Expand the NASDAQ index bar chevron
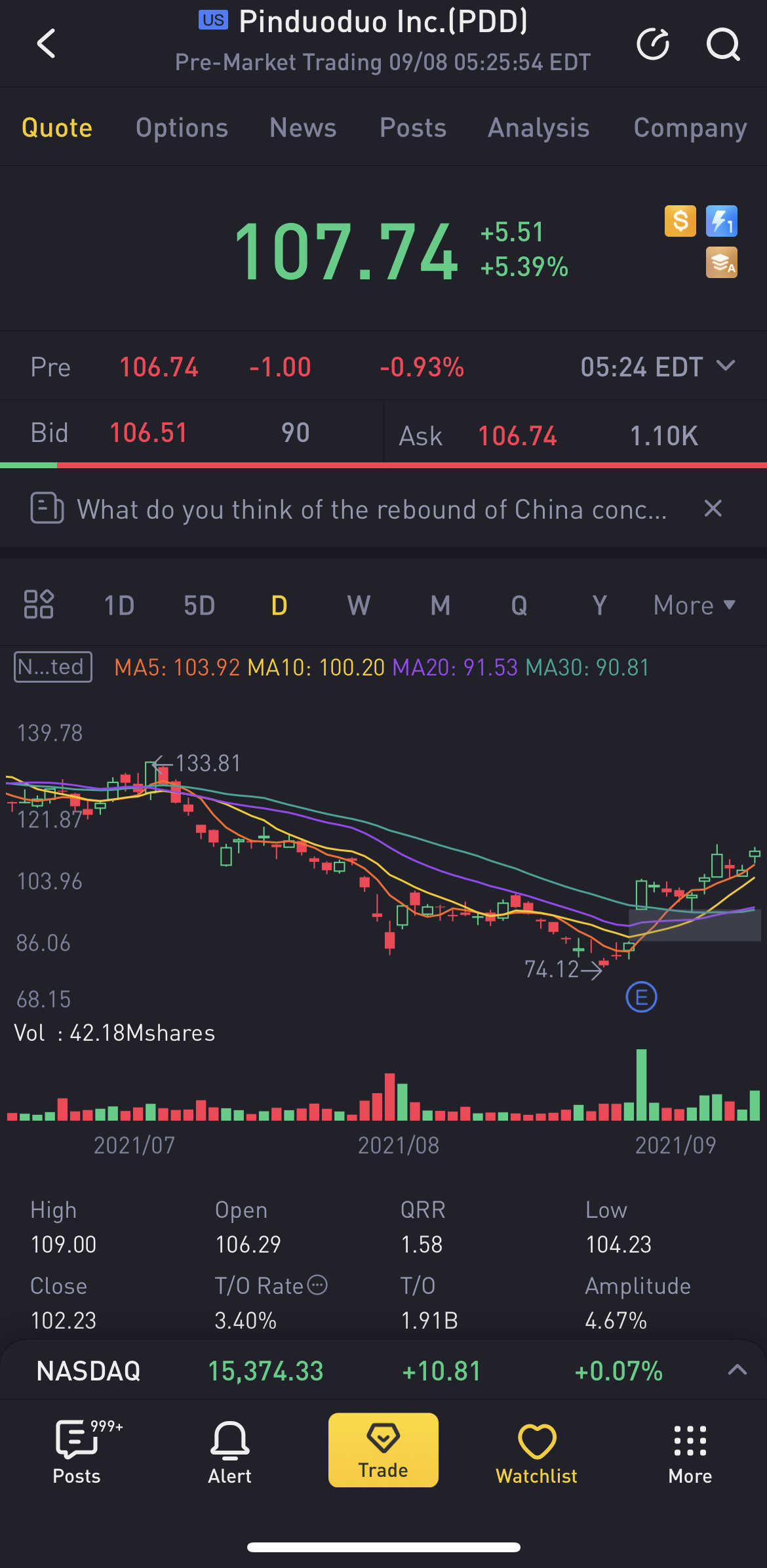 [737, 1370]
